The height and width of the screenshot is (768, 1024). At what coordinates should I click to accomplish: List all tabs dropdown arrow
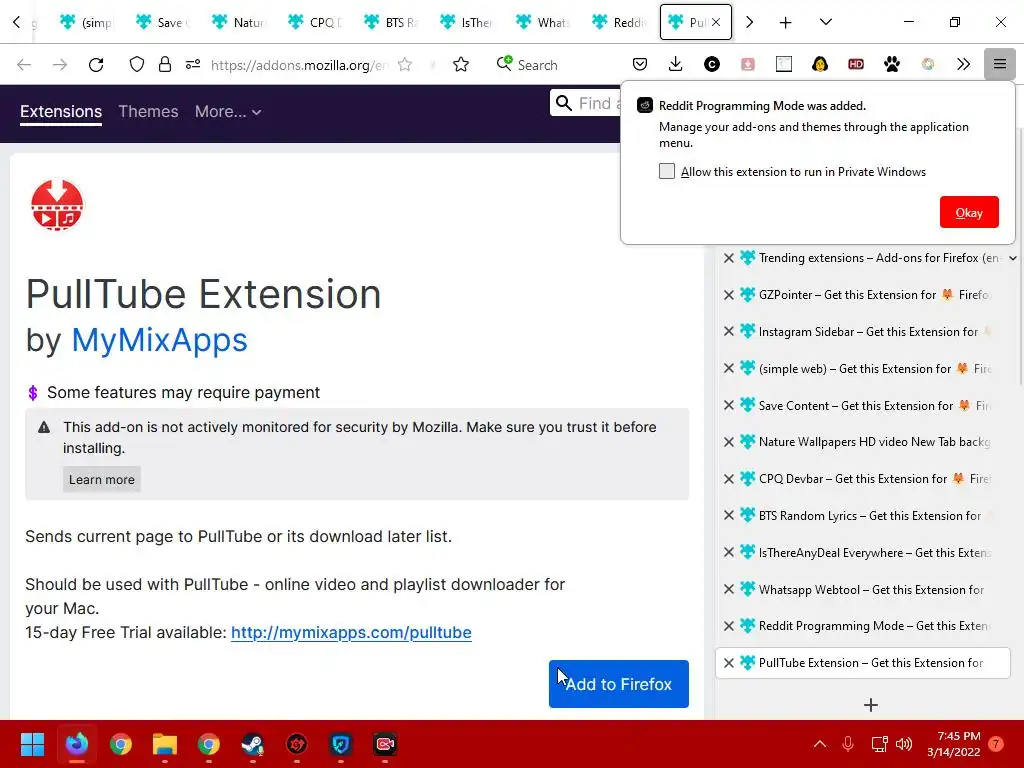[825, 22]
